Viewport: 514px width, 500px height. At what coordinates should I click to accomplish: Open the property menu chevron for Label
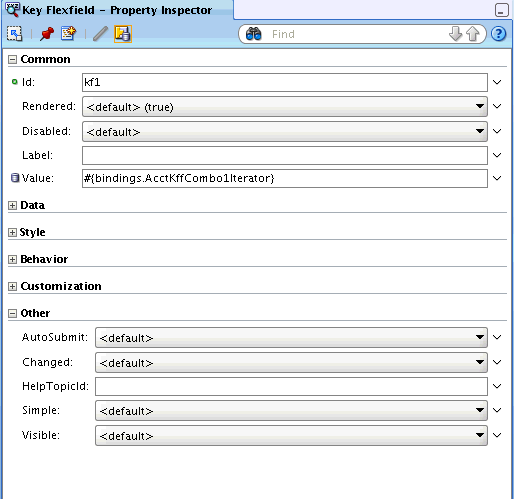pyautogui.click(x=497, y=155)
